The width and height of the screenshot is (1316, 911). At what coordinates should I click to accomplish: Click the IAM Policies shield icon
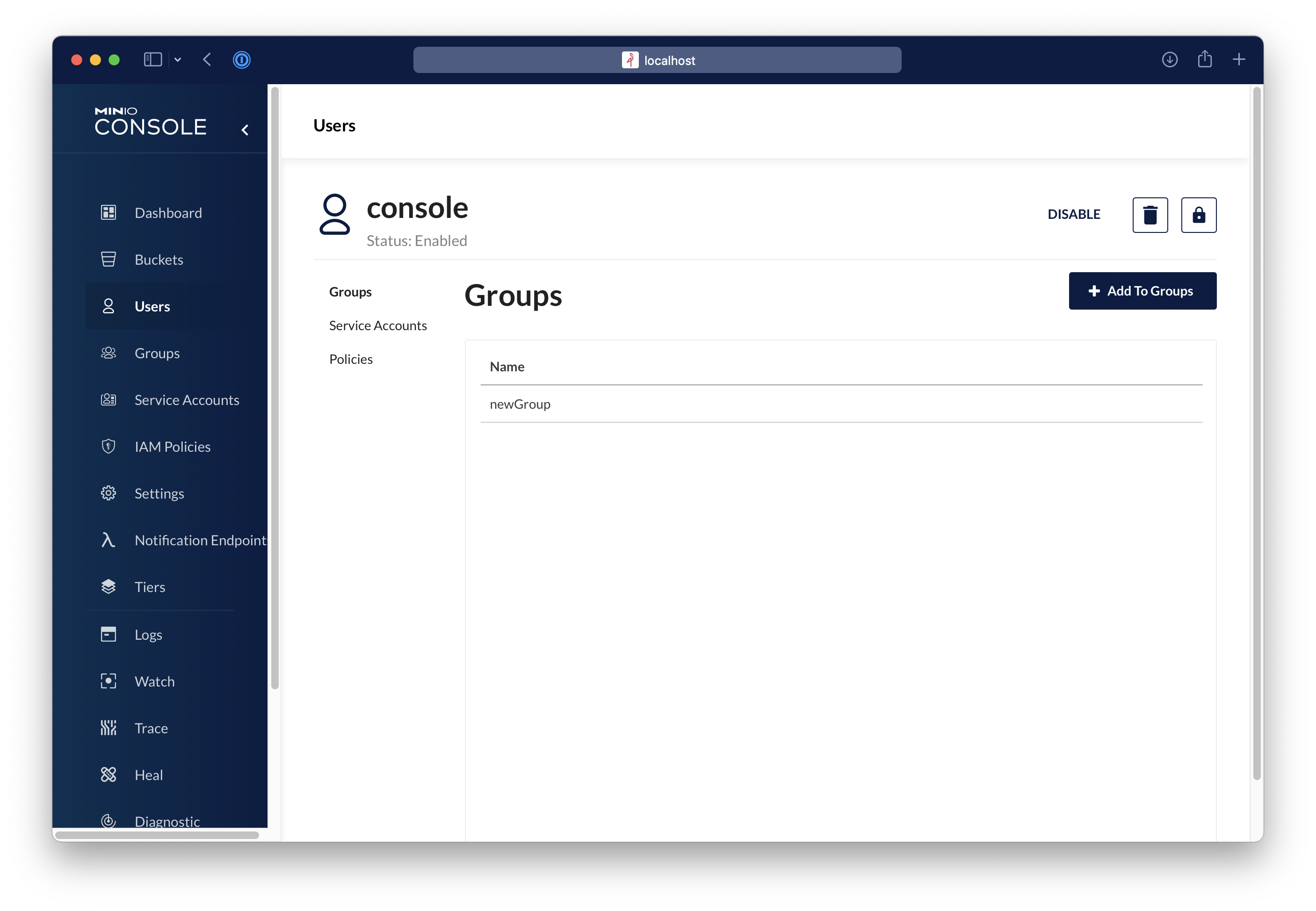108,446
